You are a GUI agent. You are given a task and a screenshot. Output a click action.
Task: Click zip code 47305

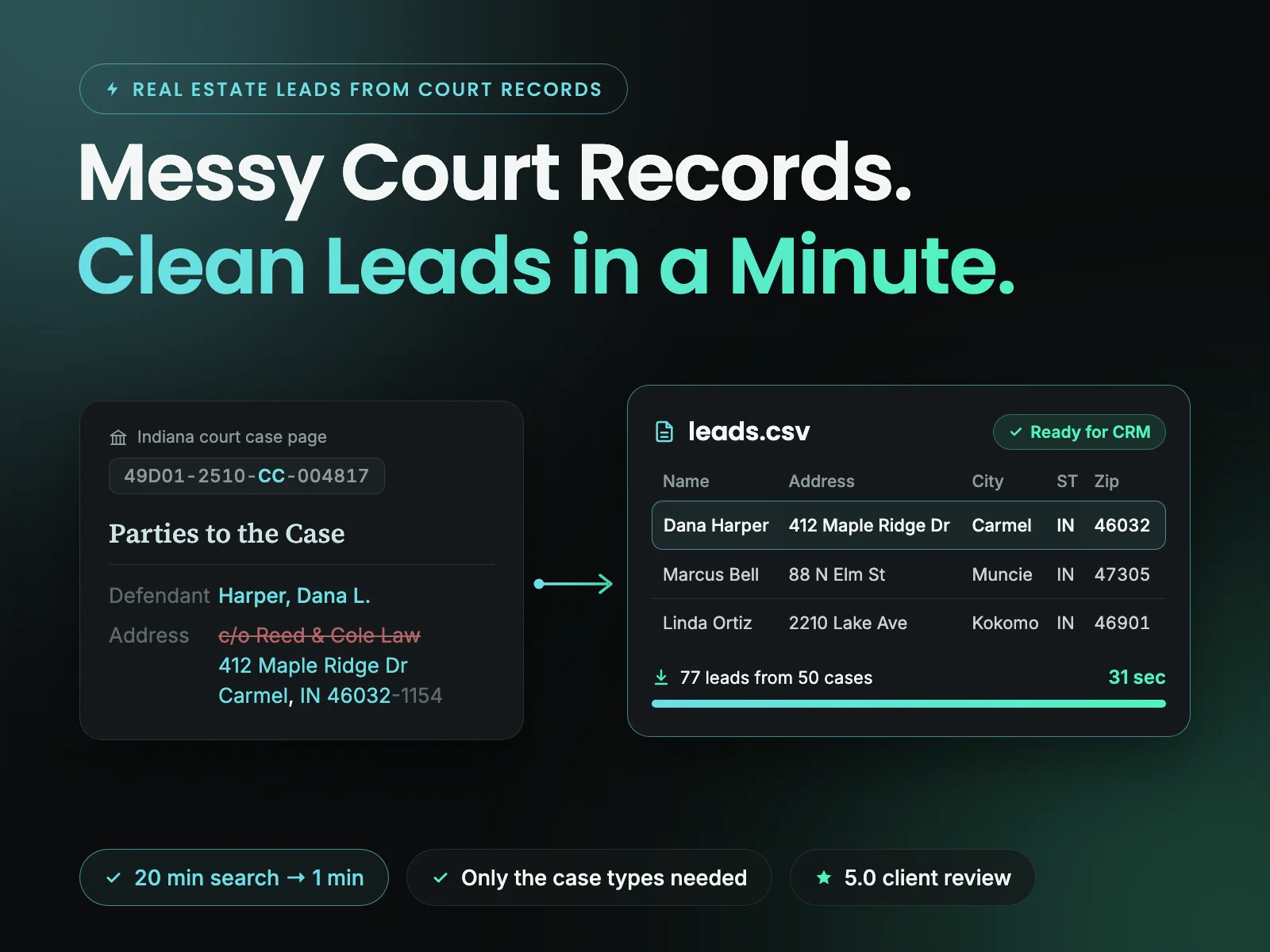coord(1122,574)
